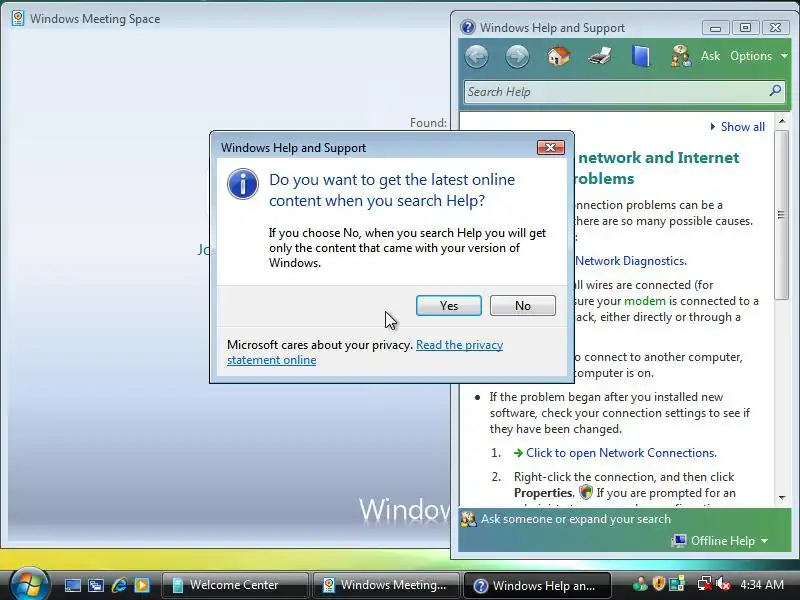800x600 pixels.
Task: Expand the Offline Help dropdown
Action: [x=765, y=541]
